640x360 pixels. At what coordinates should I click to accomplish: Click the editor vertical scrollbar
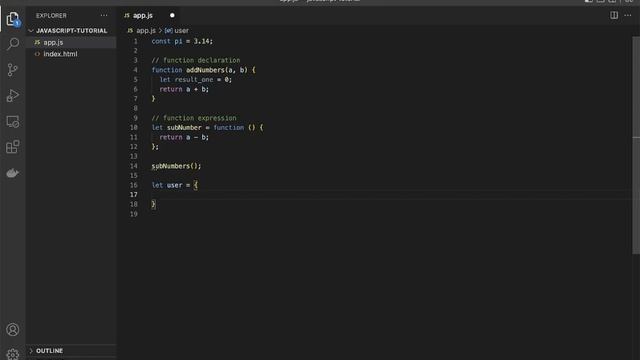coord(636,145)
